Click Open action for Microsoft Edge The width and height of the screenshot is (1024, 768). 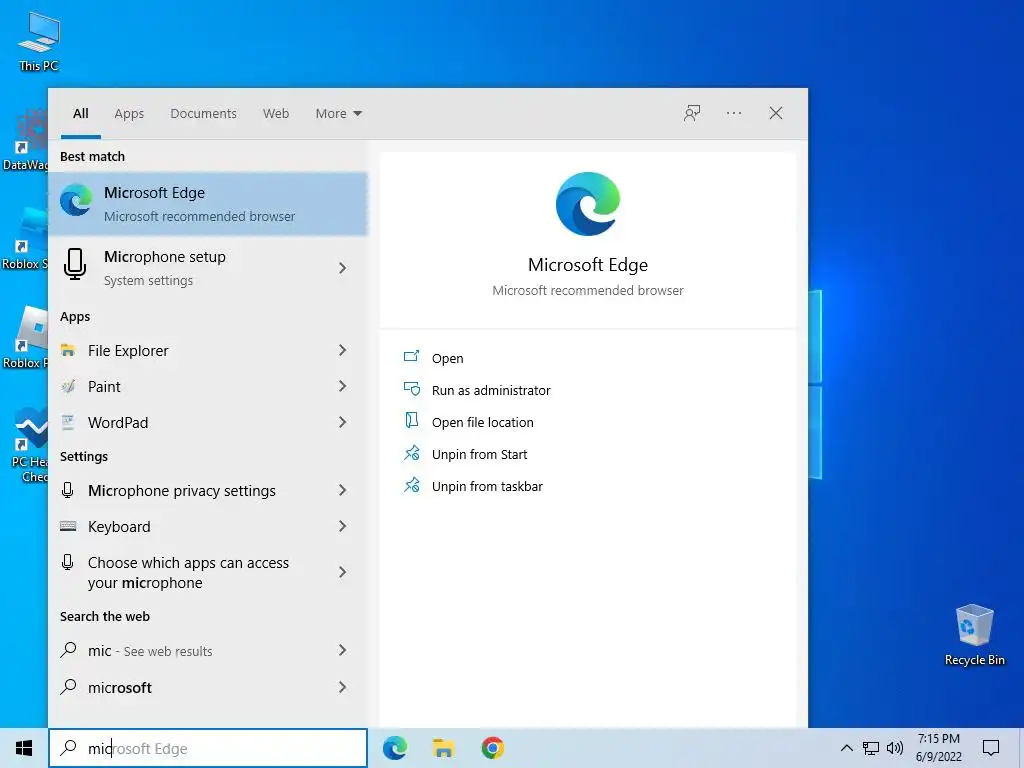click(447, 358)
